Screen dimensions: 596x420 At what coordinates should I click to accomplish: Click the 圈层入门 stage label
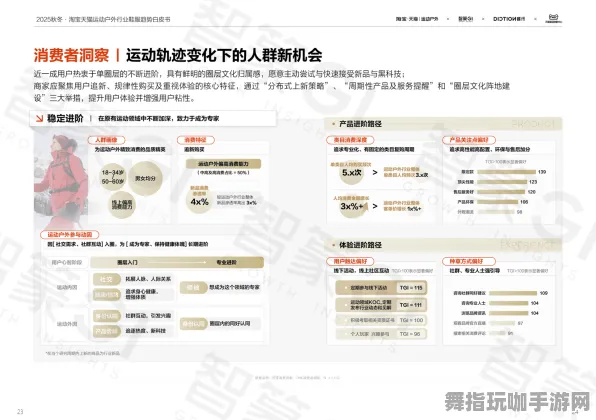(x=127, y=262)
